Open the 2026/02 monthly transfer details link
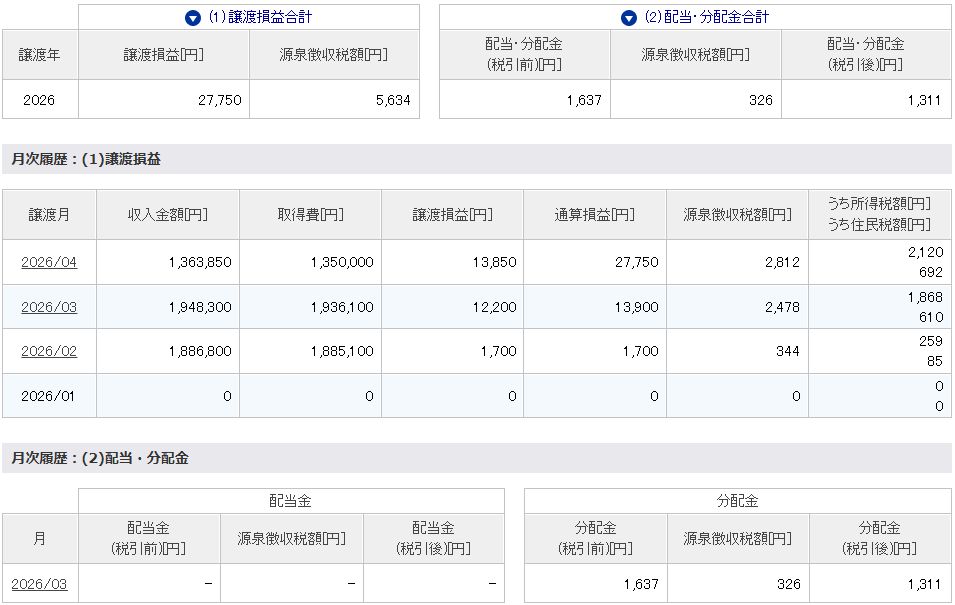Viewport: 955px width, 605px height. click(49, 351)
